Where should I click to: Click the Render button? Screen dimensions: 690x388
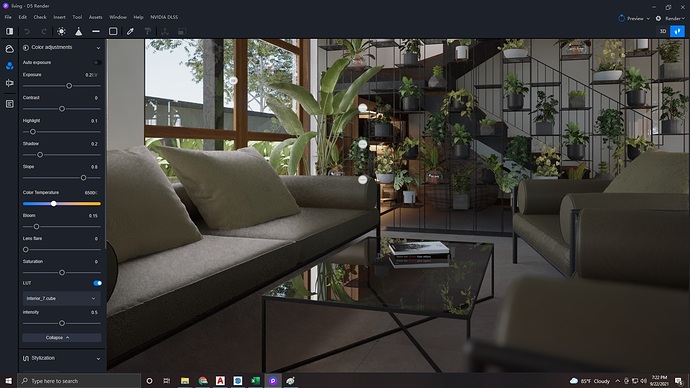point(671,18)
